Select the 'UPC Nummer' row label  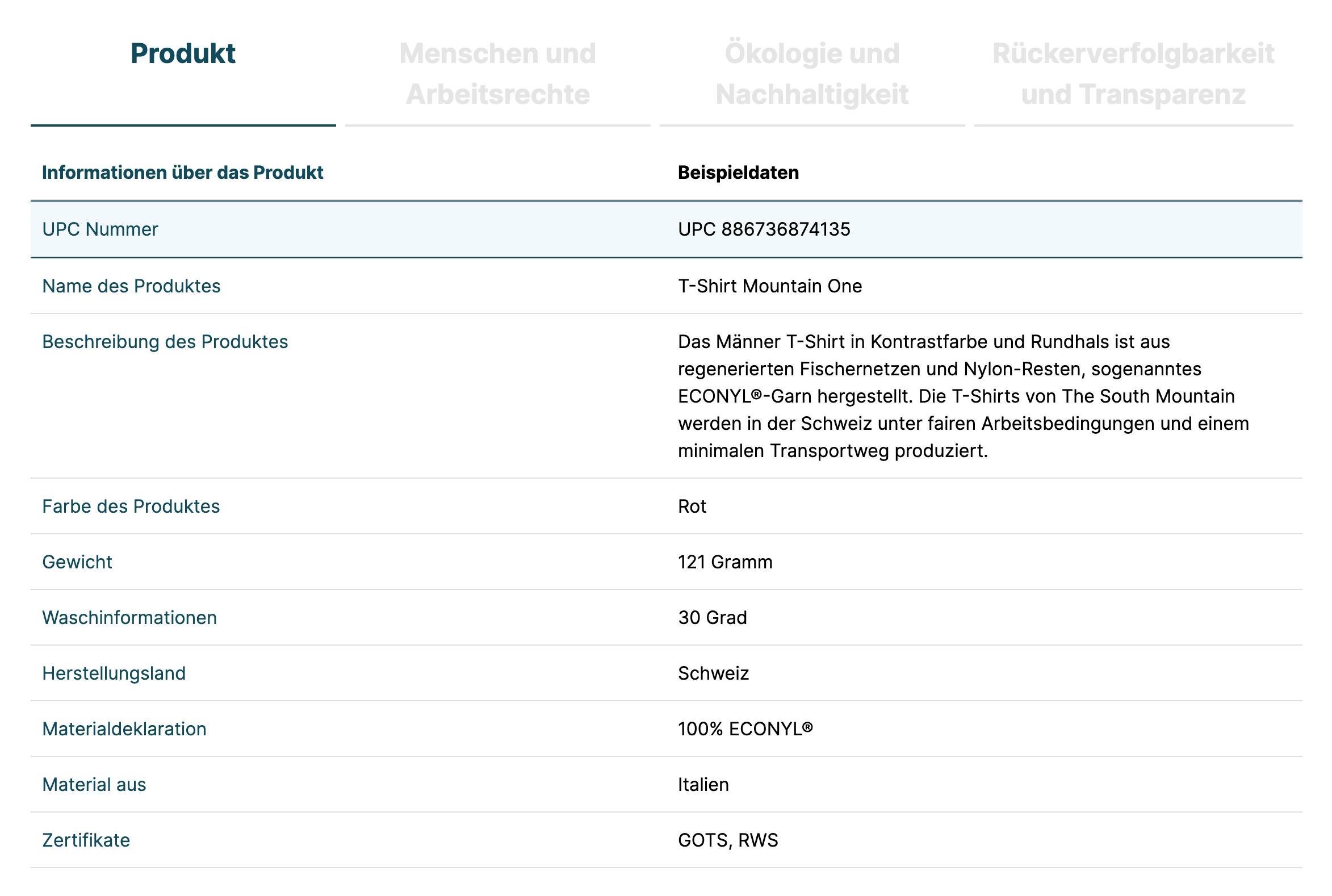tap(100, 229)
